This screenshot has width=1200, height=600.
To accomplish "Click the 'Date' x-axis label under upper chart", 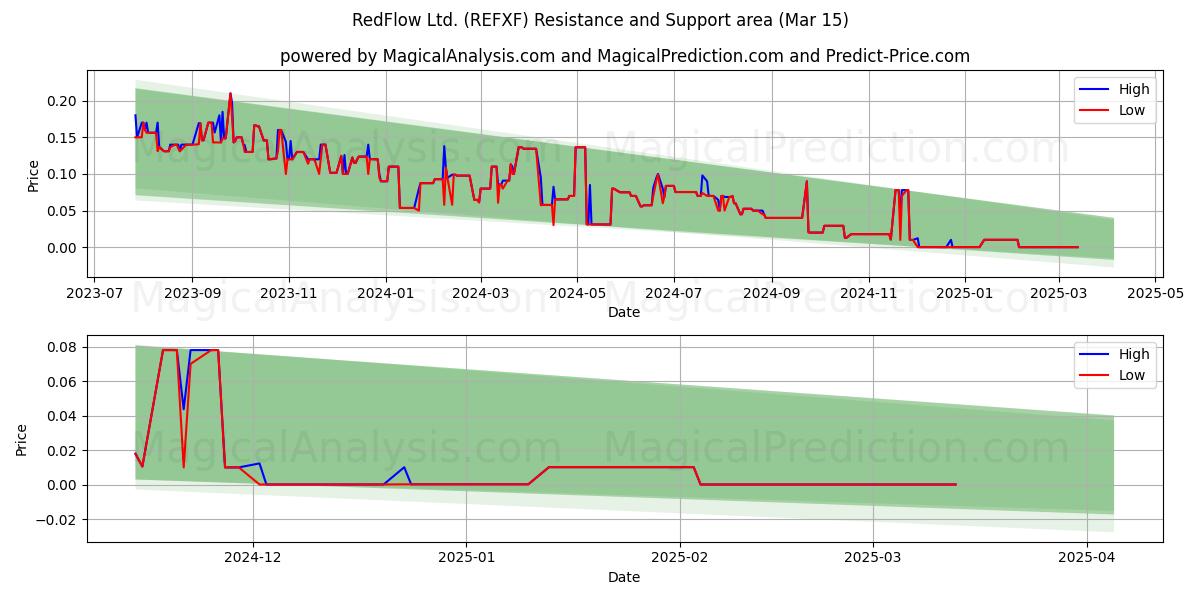I will (x=624, y=312).
